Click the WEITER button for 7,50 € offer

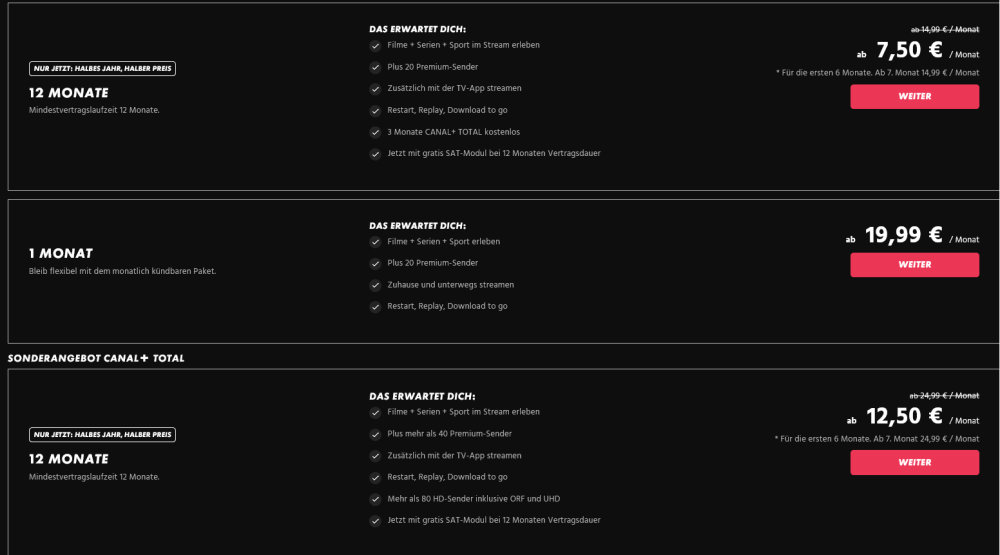click(914, 97)
